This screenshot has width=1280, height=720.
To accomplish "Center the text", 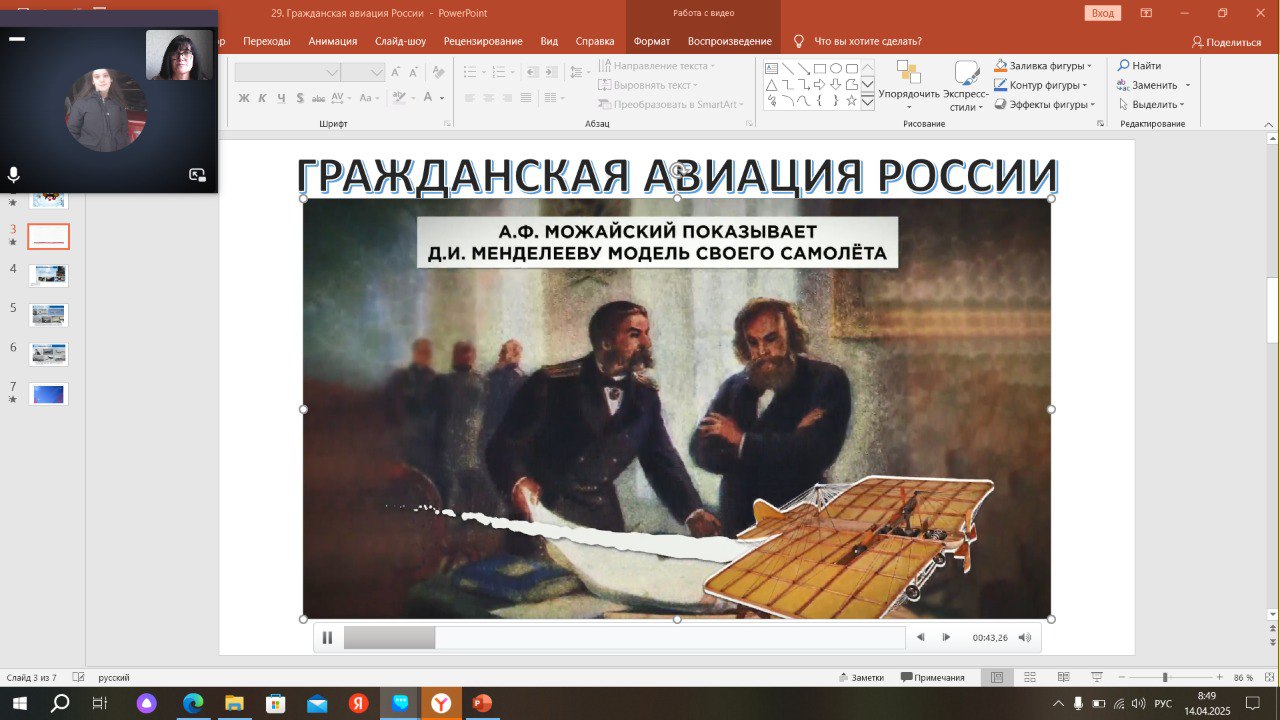I will [x=489, y=98].
